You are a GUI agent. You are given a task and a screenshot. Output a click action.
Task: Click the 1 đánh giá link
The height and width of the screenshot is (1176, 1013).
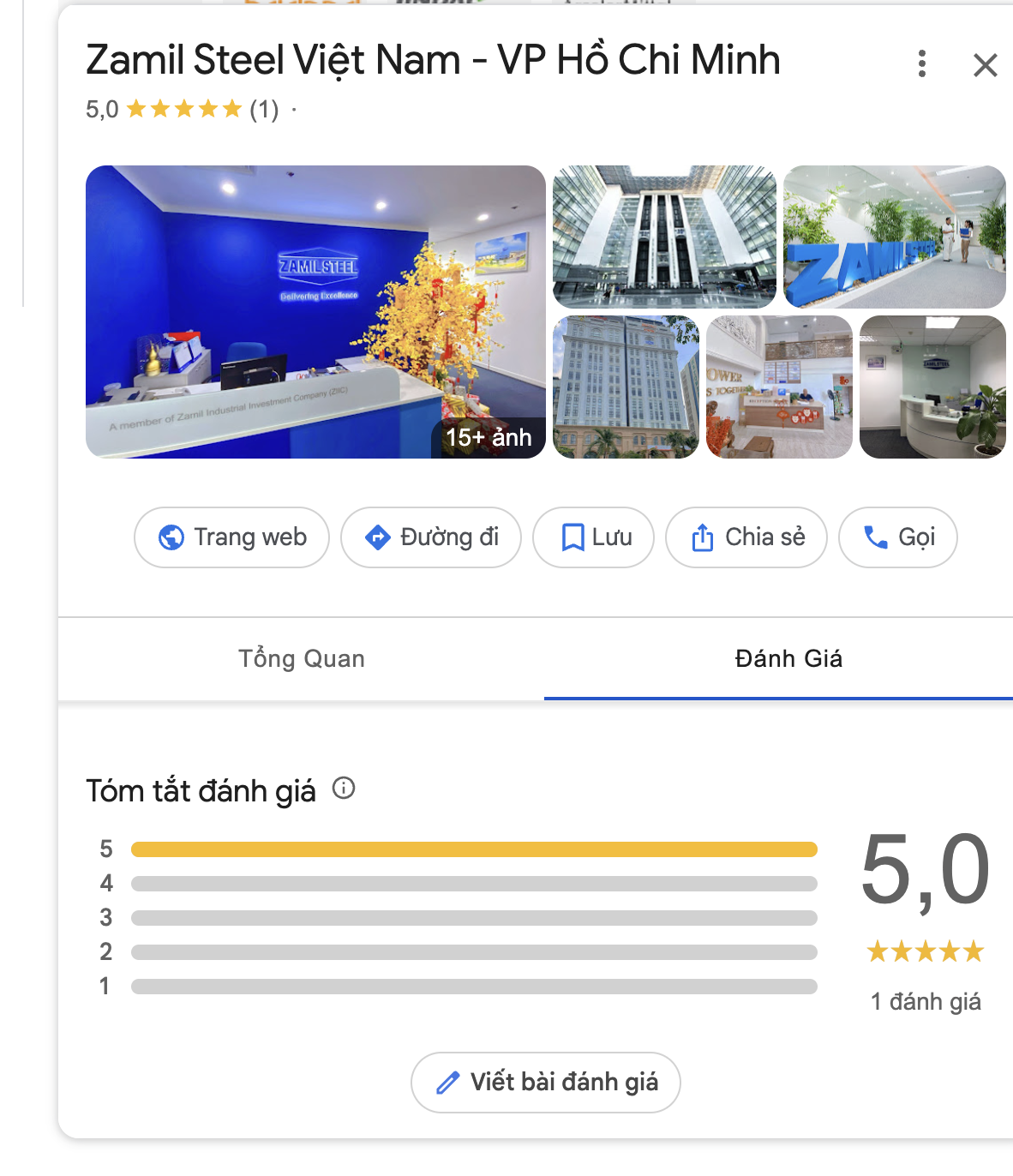tap(924, 999)
